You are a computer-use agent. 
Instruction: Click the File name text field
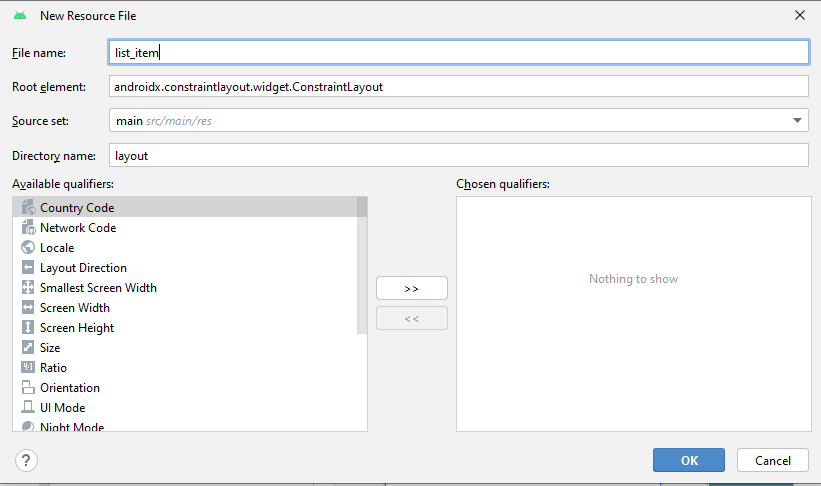(x=458, y=52)
